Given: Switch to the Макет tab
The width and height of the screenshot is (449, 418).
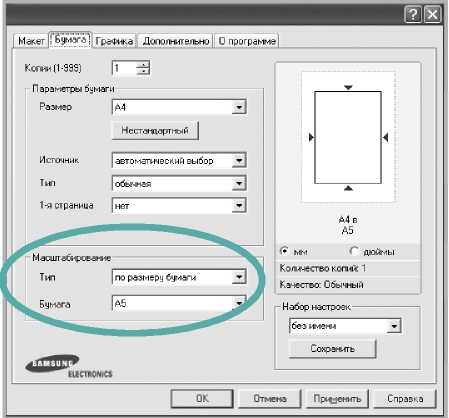Looking at the screenshot, I should [31, 41].
